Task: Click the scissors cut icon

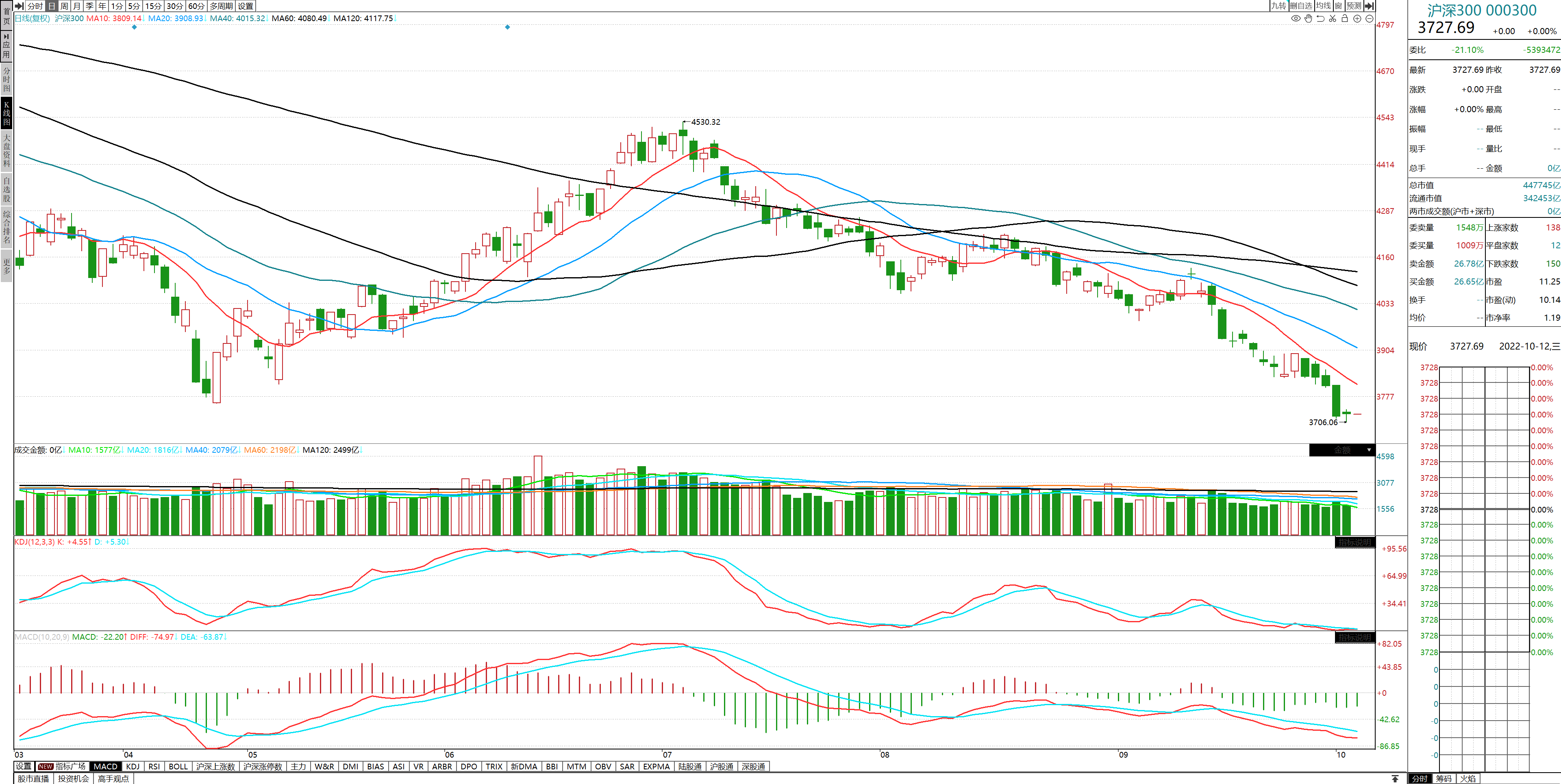Action: coord(1333,18)
